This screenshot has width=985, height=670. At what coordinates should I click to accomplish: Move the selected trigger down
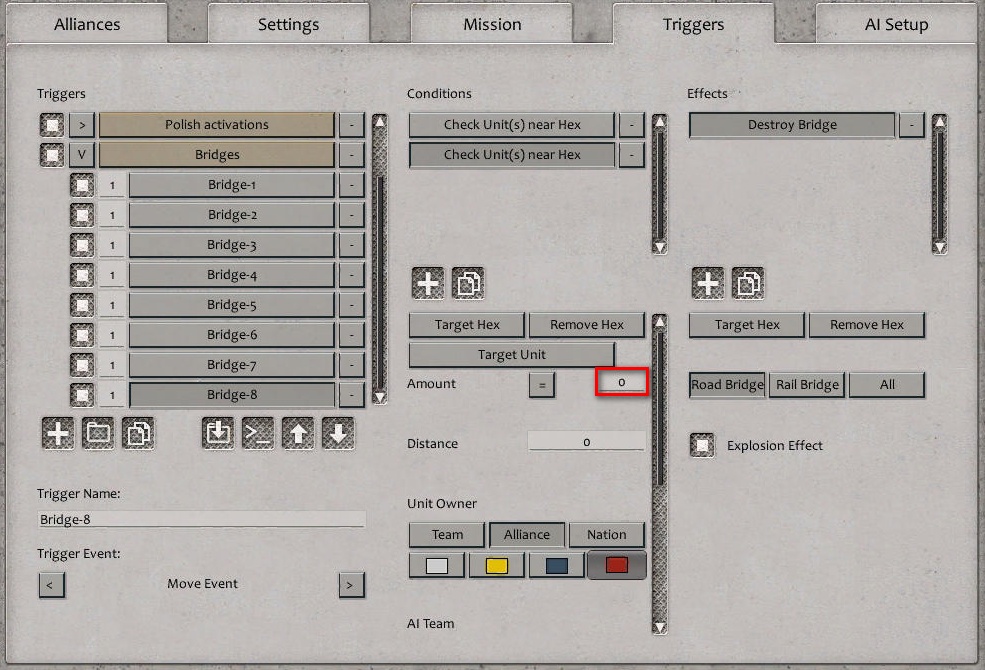click(x=339, y=433)
